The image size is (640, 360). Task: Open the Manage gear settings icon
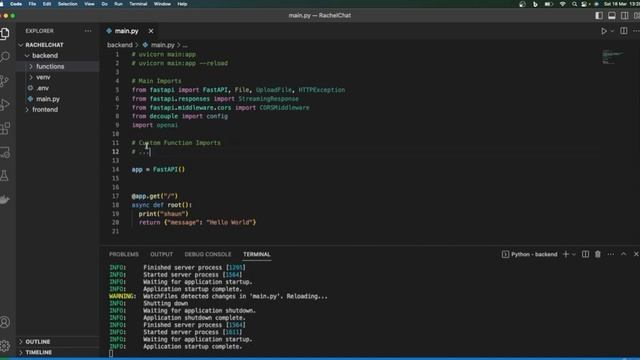(x=5, y=346)
